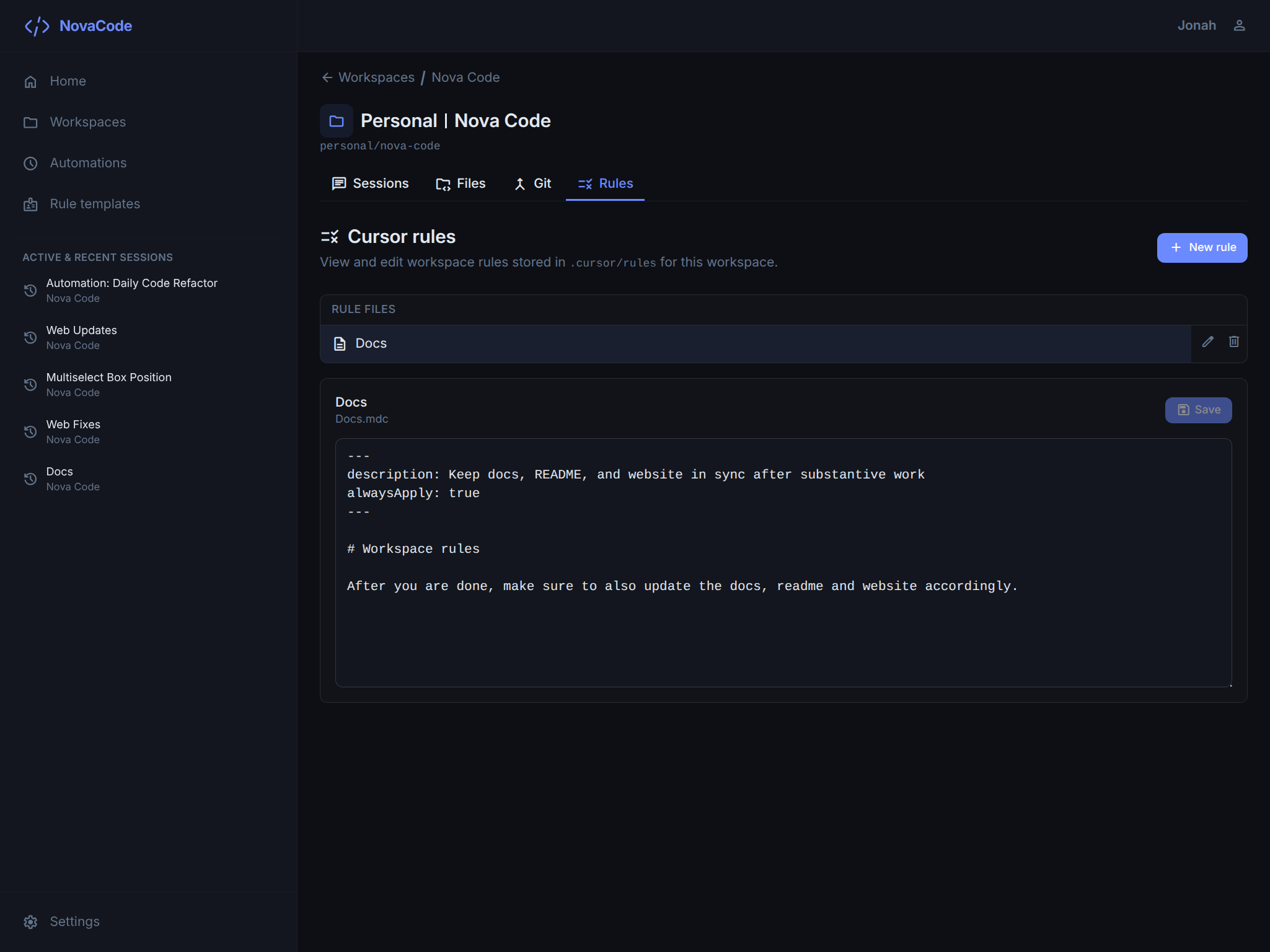This screenshot has height=952, width=1270.
Task: Click the document icon in Docs rule row
Action: (340, 344)
